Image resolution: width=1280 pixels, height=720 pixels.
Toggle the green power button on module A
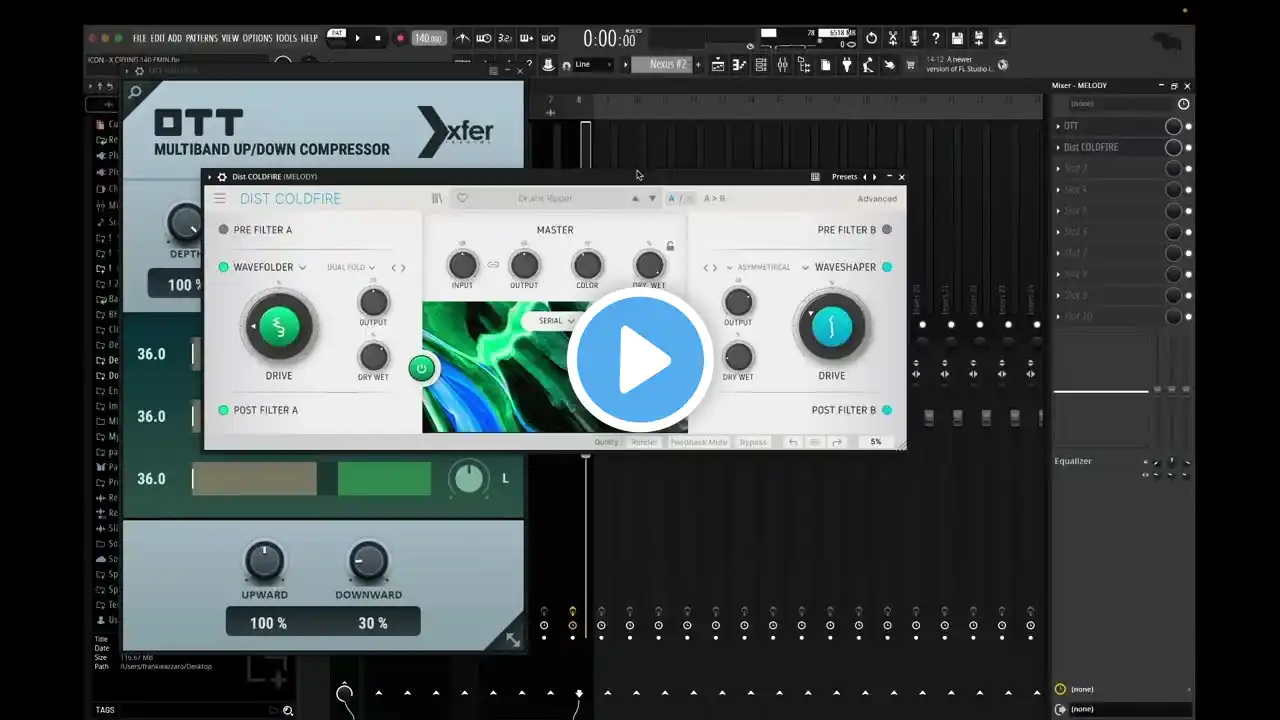[421, 368]
